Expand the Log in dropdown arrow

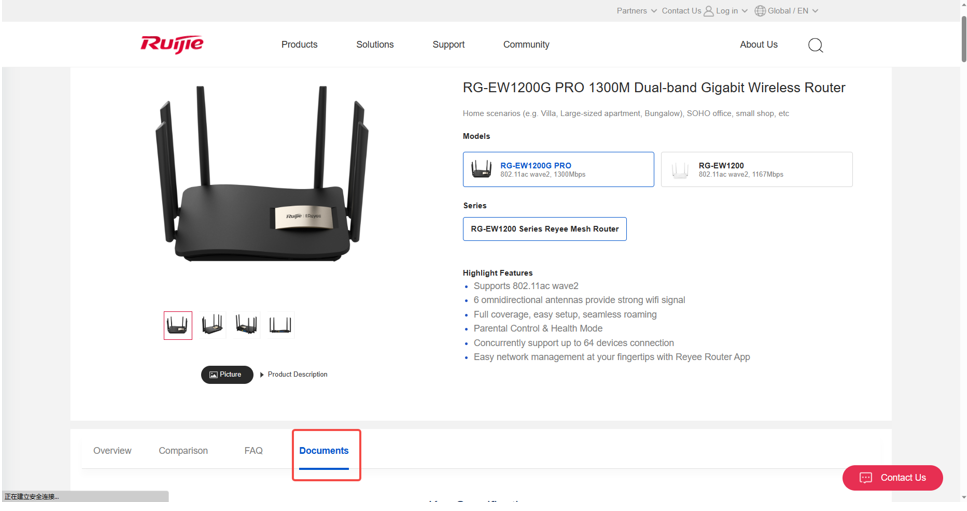[744, 11]
